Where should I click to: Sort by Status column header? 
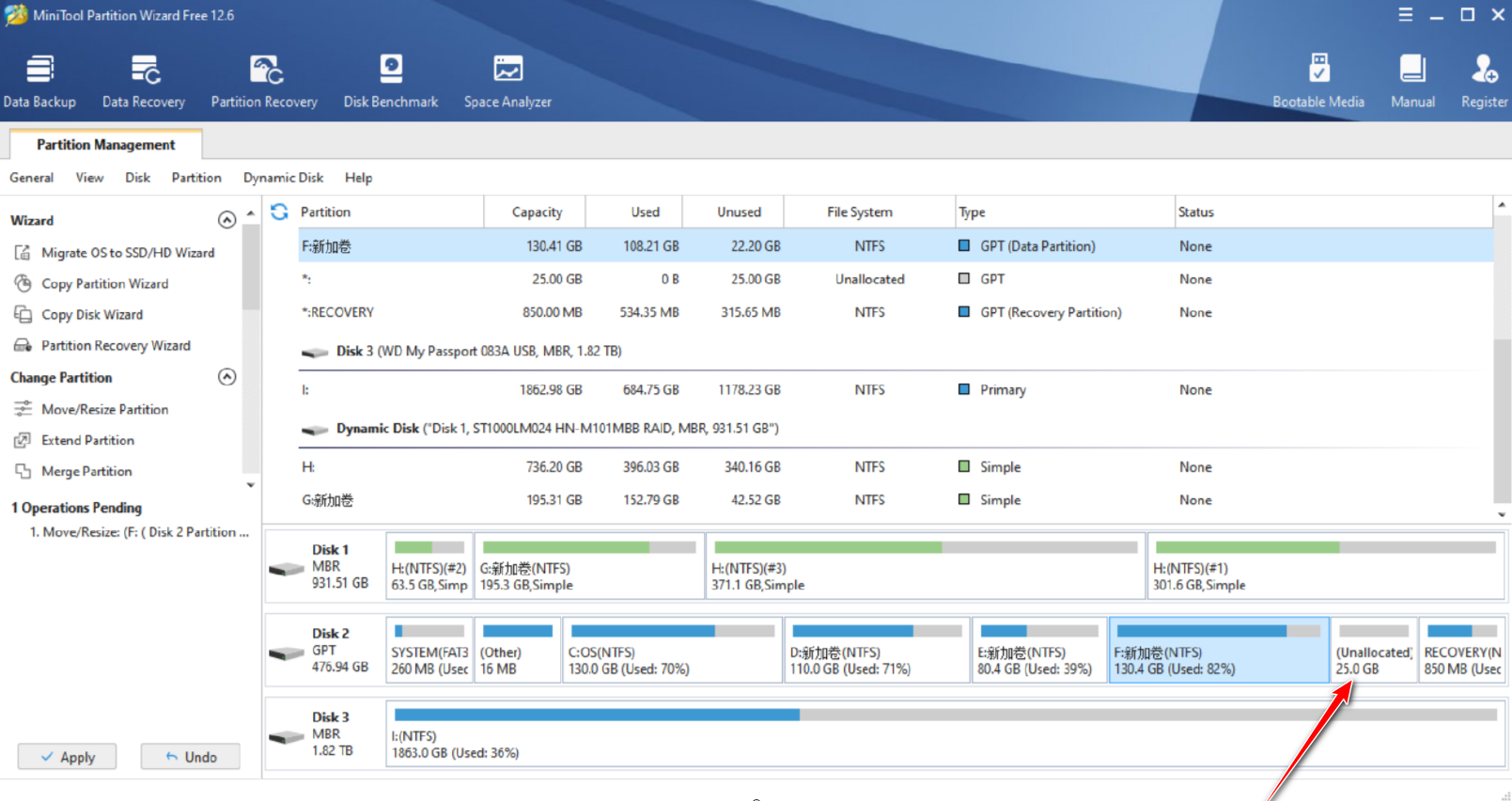click(1333, 212)
